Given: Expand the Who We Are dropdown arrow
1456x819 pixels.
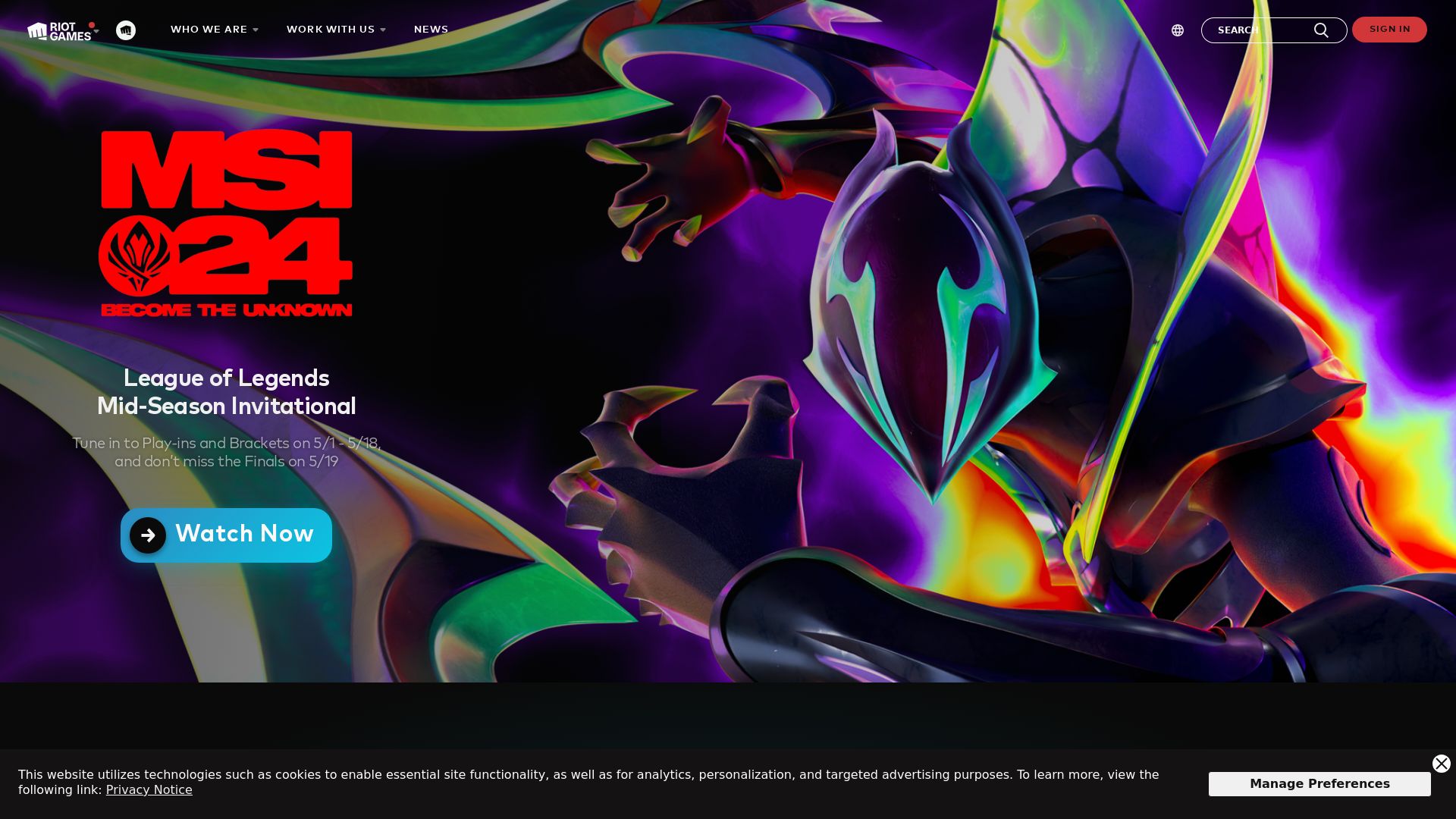Looking at the screenshot, I should click(x=256, y=30).
